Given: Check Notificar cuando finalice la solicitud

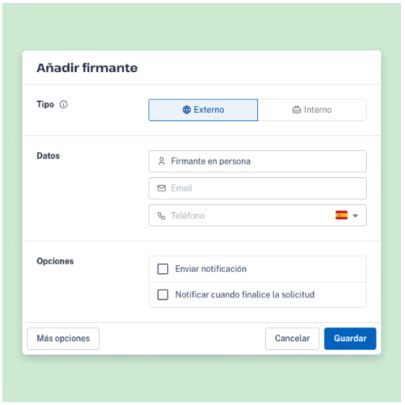Looking at the screenshot, I should [x=163, y=295].
